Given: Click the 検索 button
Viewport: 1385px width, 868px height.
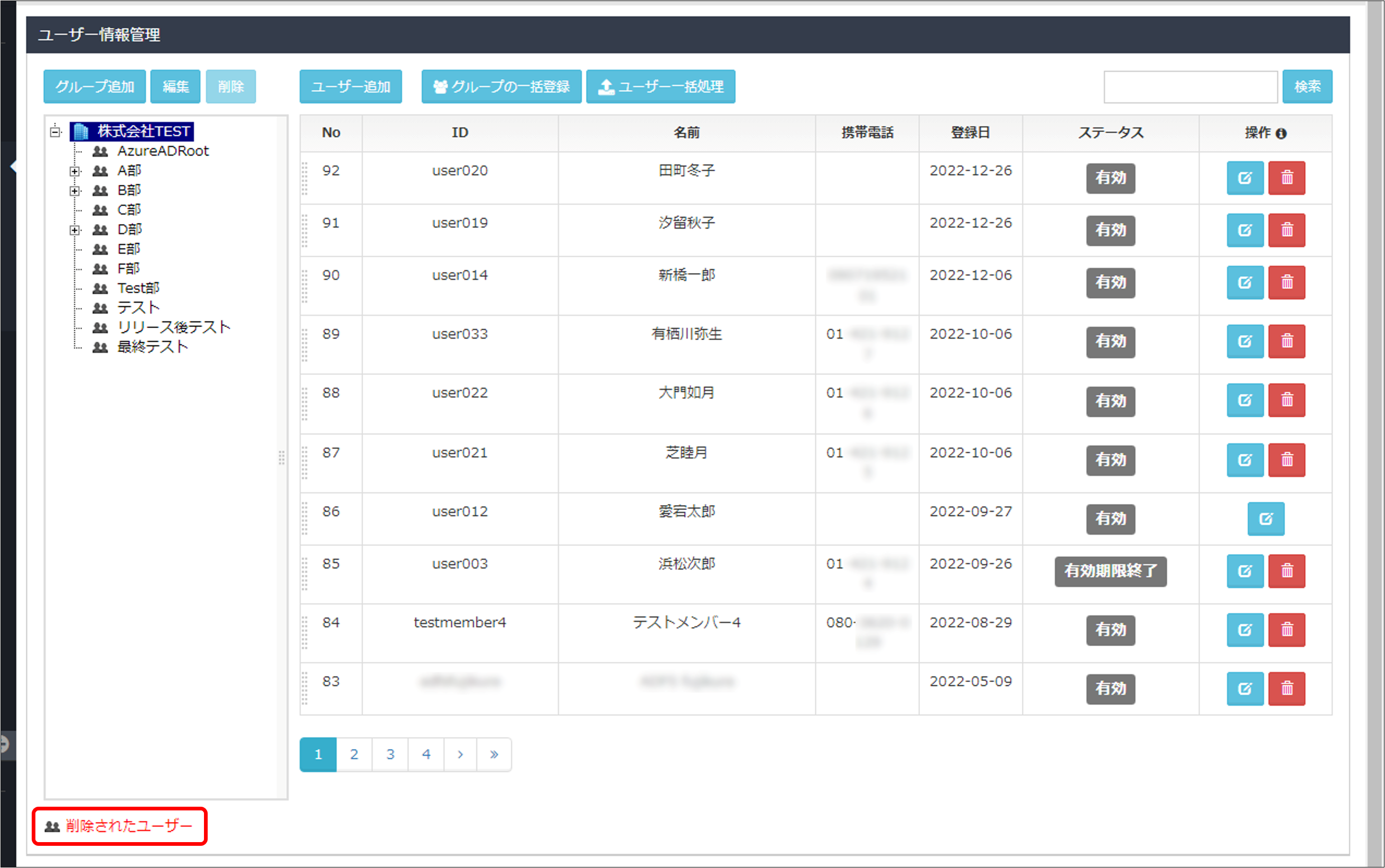Looking at the screenshot, I should (x=1307, y=87).
